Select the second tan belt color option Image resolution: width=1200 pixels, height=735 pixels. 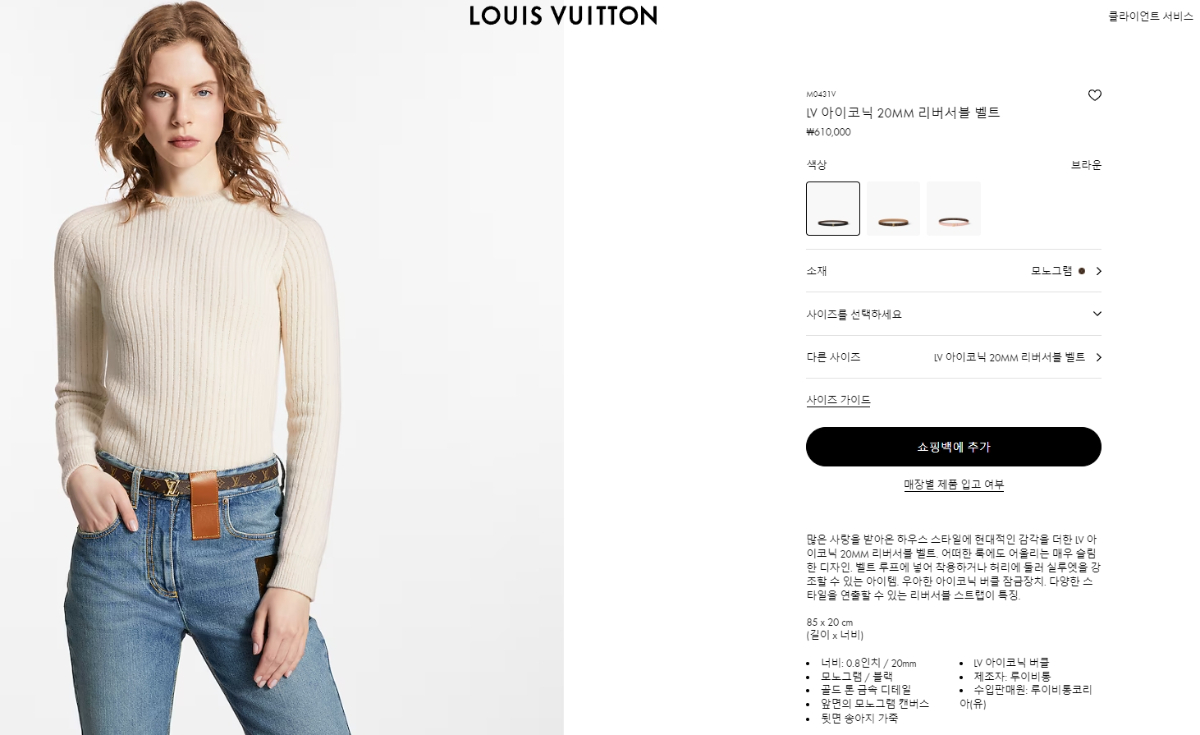coord(893,208)
